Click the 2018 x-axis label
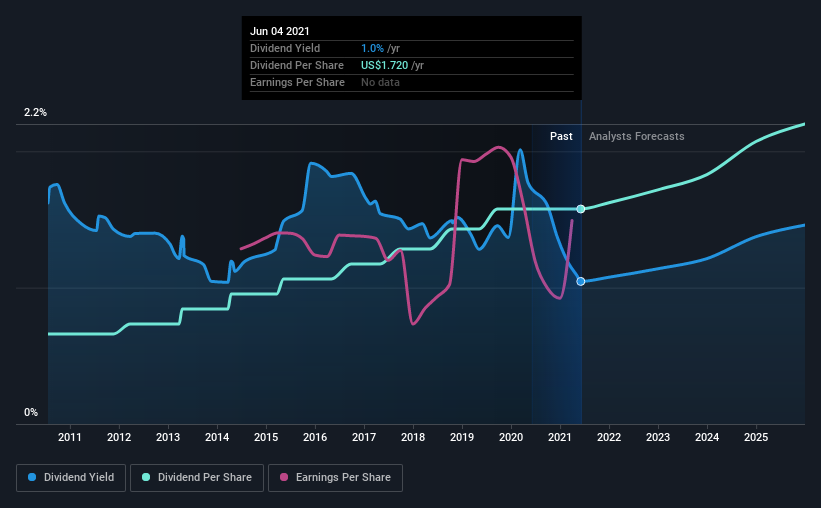 [413, 437]
